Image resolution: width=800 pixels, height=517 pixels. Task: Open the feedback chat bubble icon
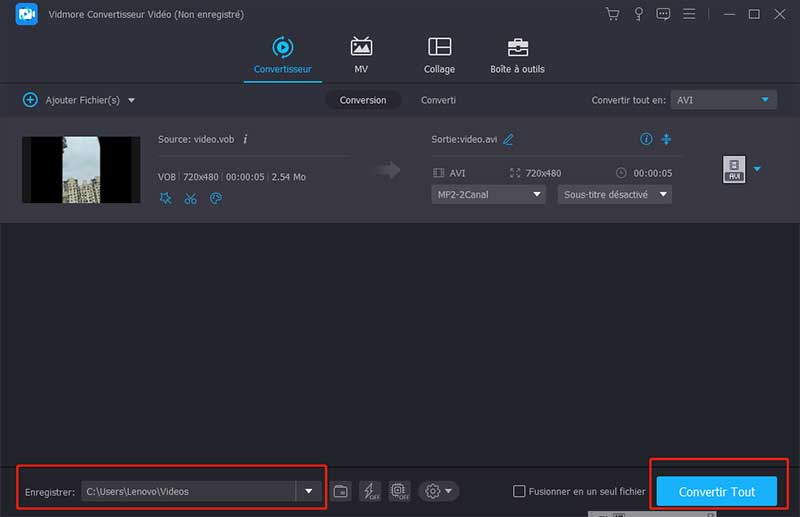tap(663, 14)
